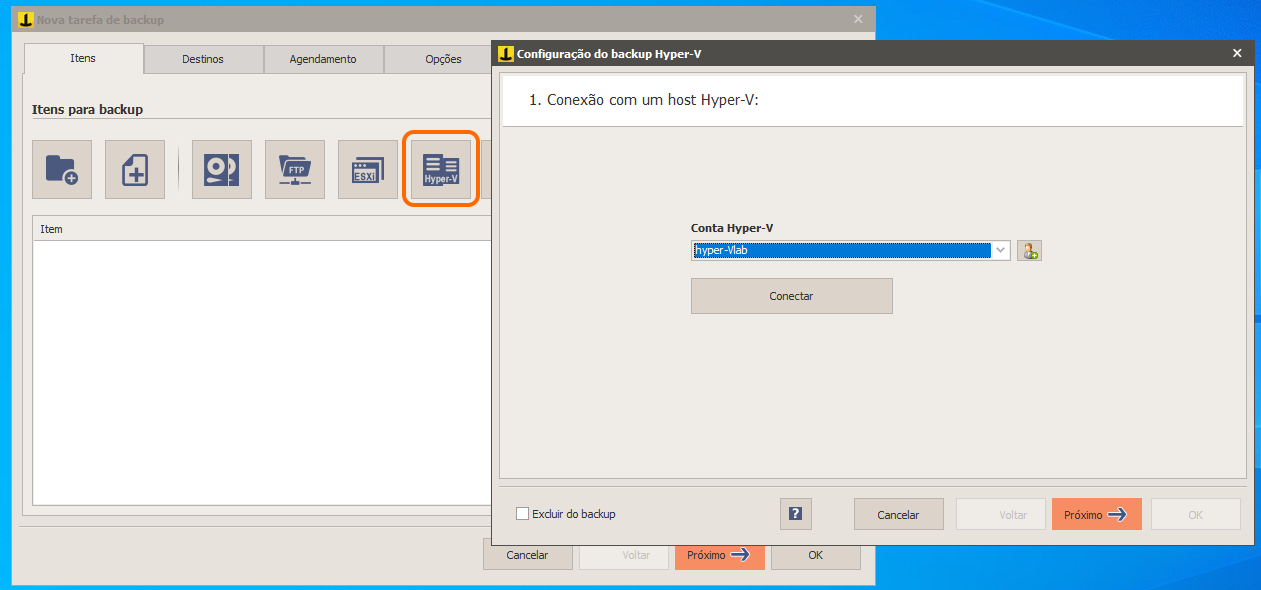The width and height of the screenshot is (1261, 590).
Task: Add Hyper-V backup item
Action: pos(441,170)
